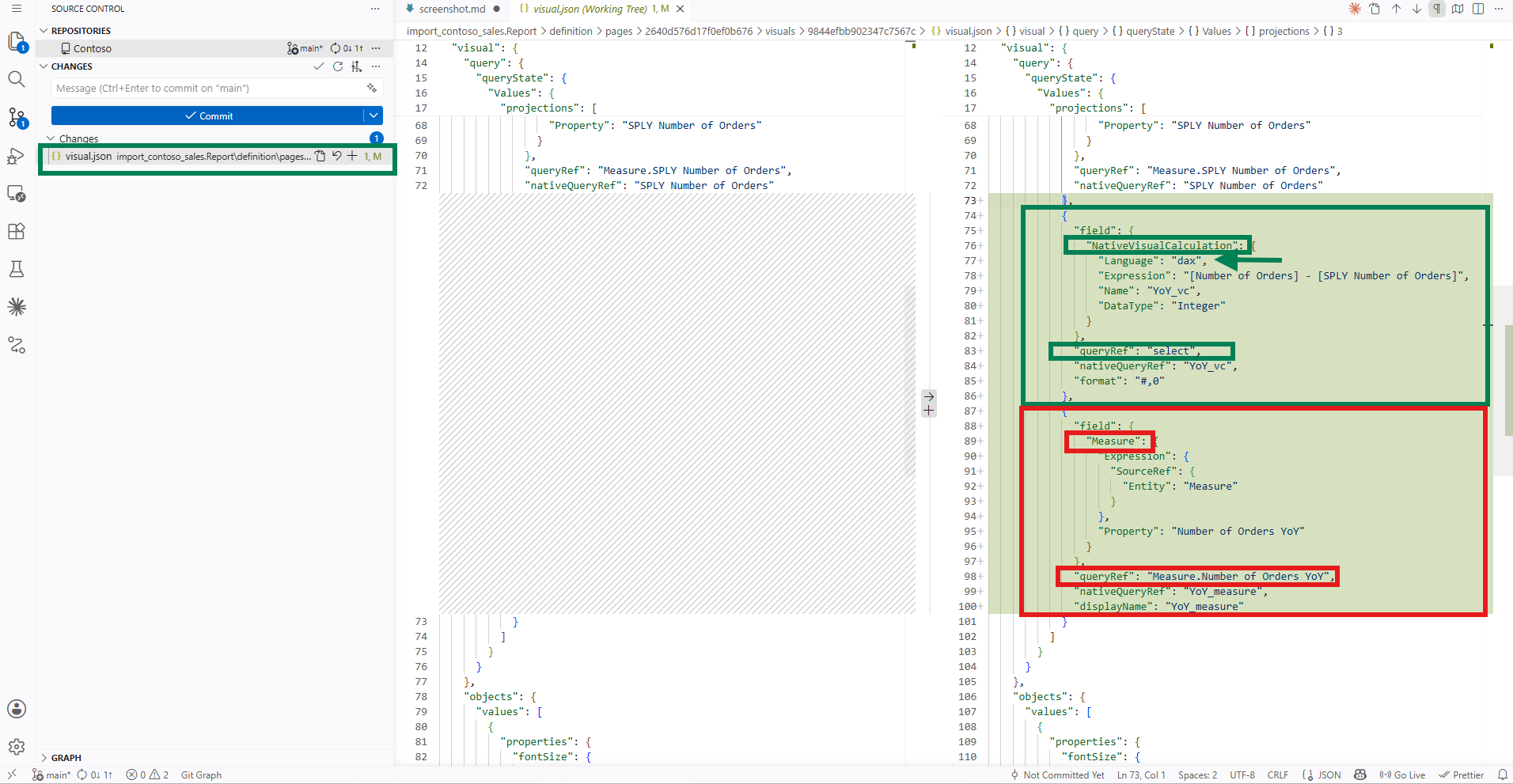
Task: Click the blue Commit button
Action: click(x=208, y=116)
